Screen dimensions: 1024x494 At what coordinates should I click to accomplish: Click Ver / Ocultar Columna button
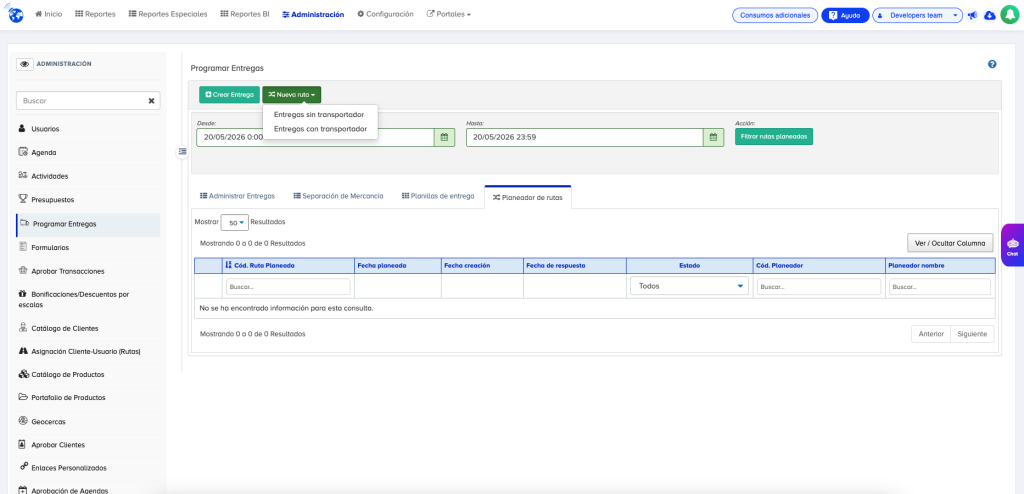950,243
